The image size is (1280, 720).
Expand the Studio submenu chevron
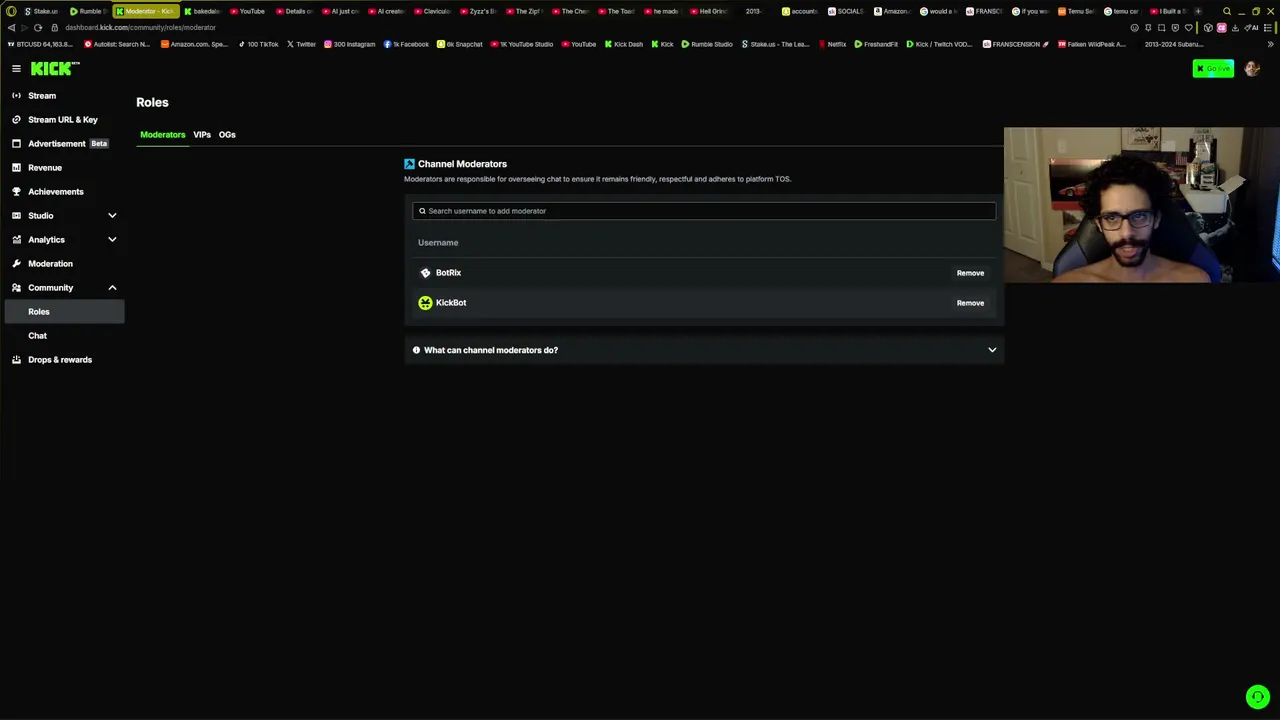tap(112, 216)
